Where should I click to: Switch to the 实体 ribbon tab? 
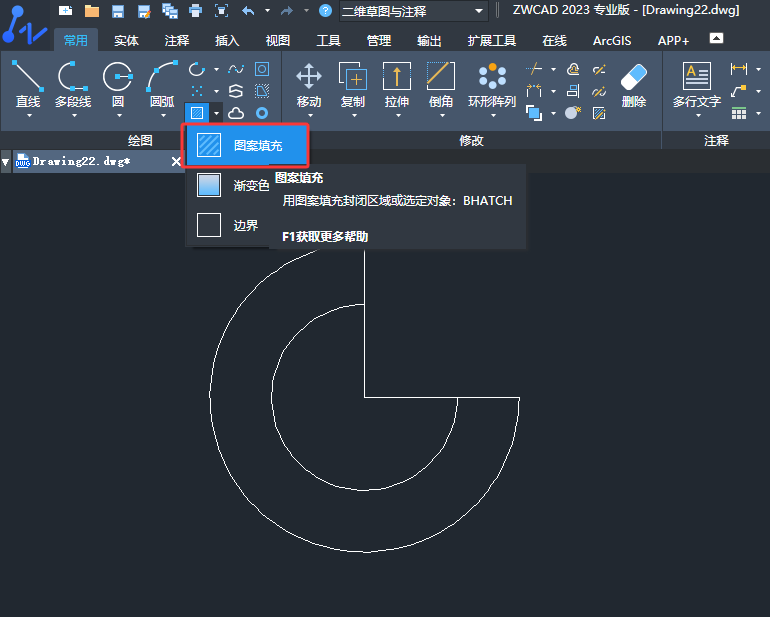point(126,40)
